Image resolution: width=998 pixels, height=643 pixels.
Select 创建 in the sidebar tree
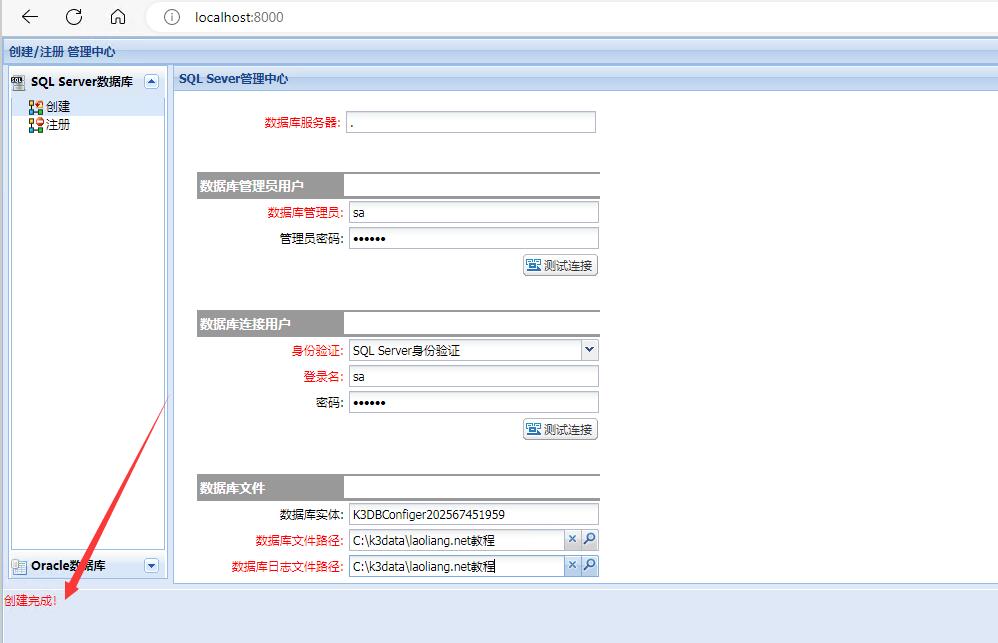pyautogui.click(x=58, y=106)
